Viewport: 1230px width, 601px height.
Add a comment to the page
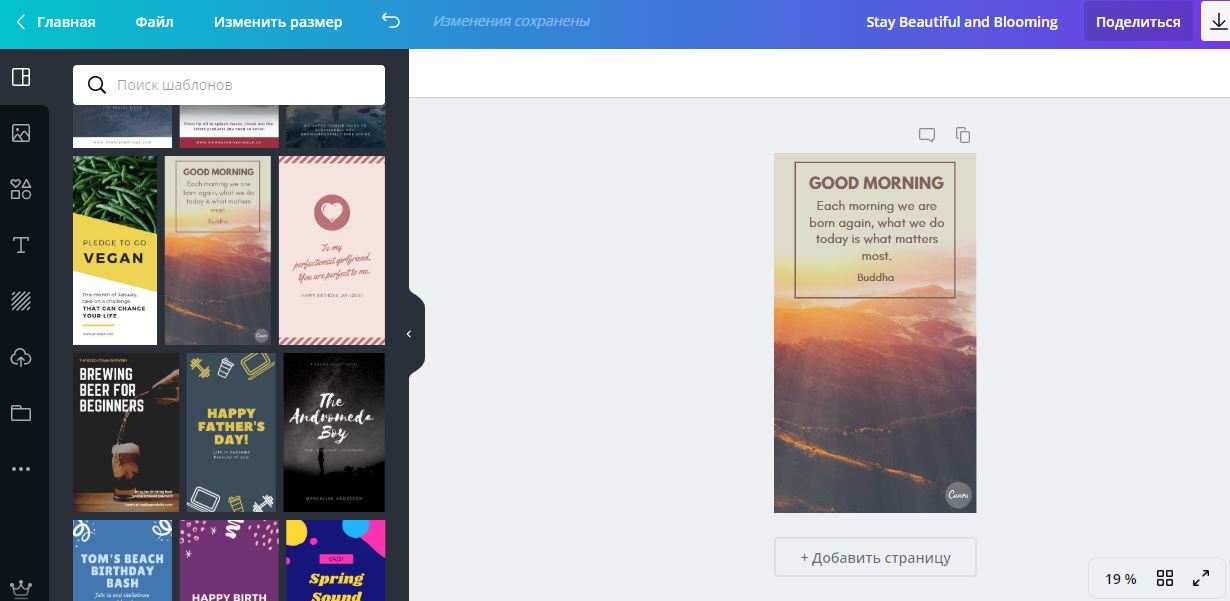(x=926, y=135)
